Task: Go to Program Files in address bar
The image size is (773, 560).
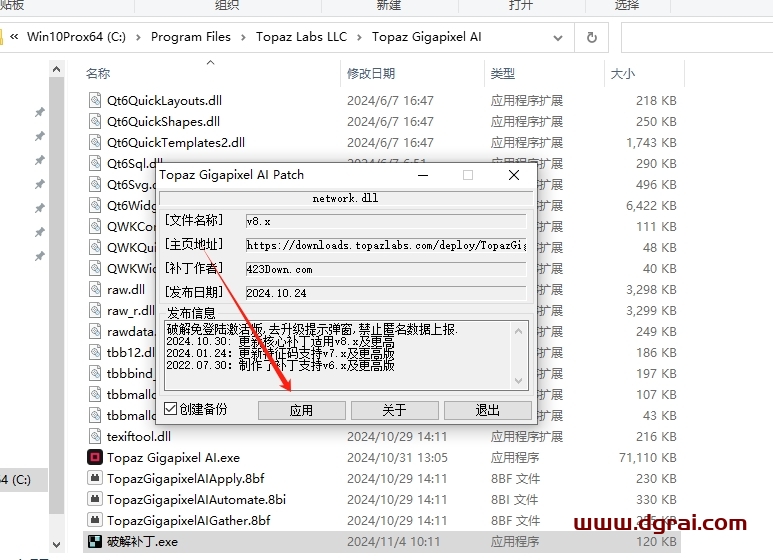Action: click(x=191, y=37)
